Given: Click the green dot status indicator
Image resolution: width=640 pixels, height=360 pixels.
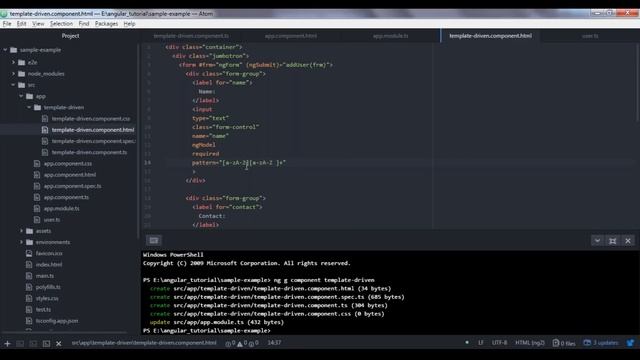Looking at the screenshot, I should click(467, 342).
